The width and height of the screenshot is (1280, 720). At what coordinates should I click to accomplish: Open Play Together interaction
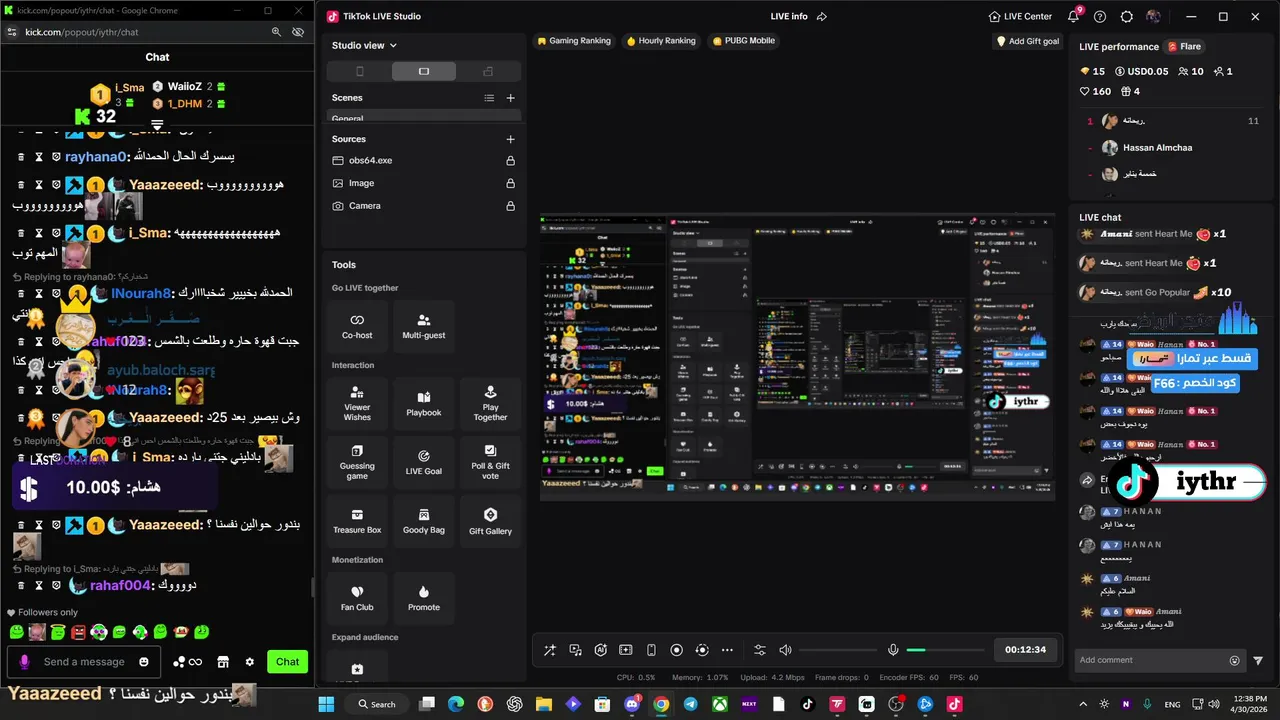[490, 404]
